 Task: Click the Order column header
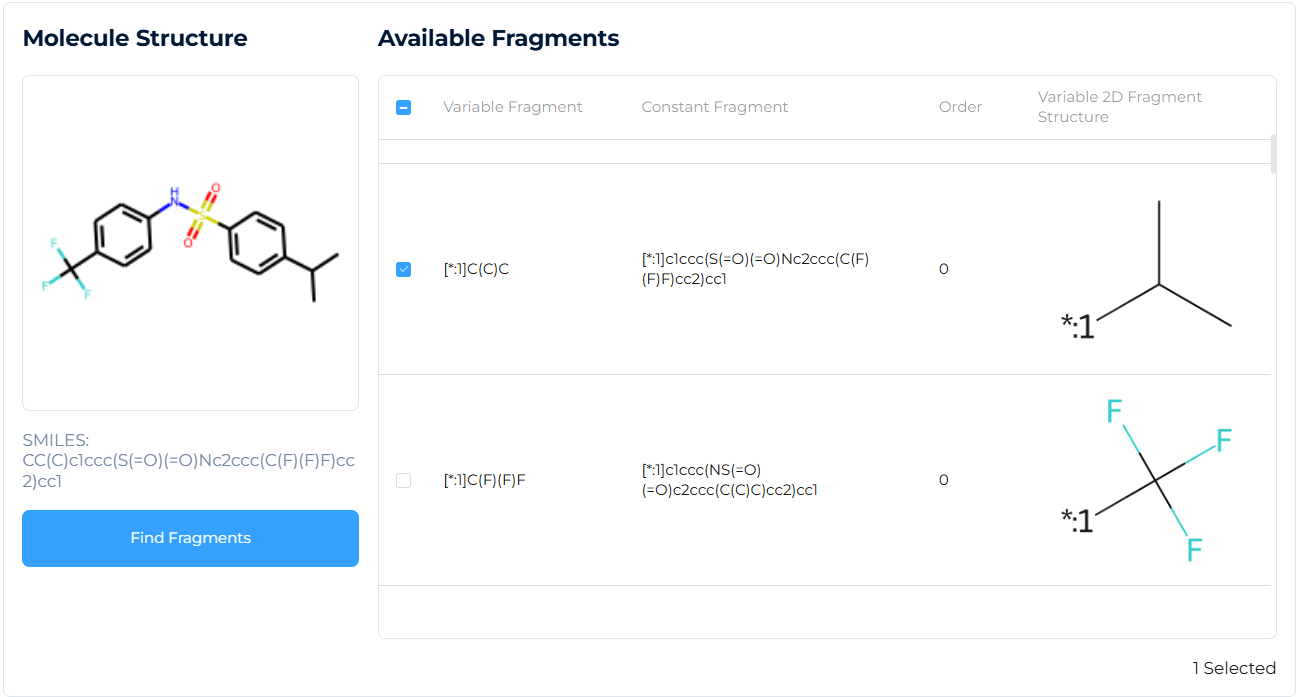[960, 107]
